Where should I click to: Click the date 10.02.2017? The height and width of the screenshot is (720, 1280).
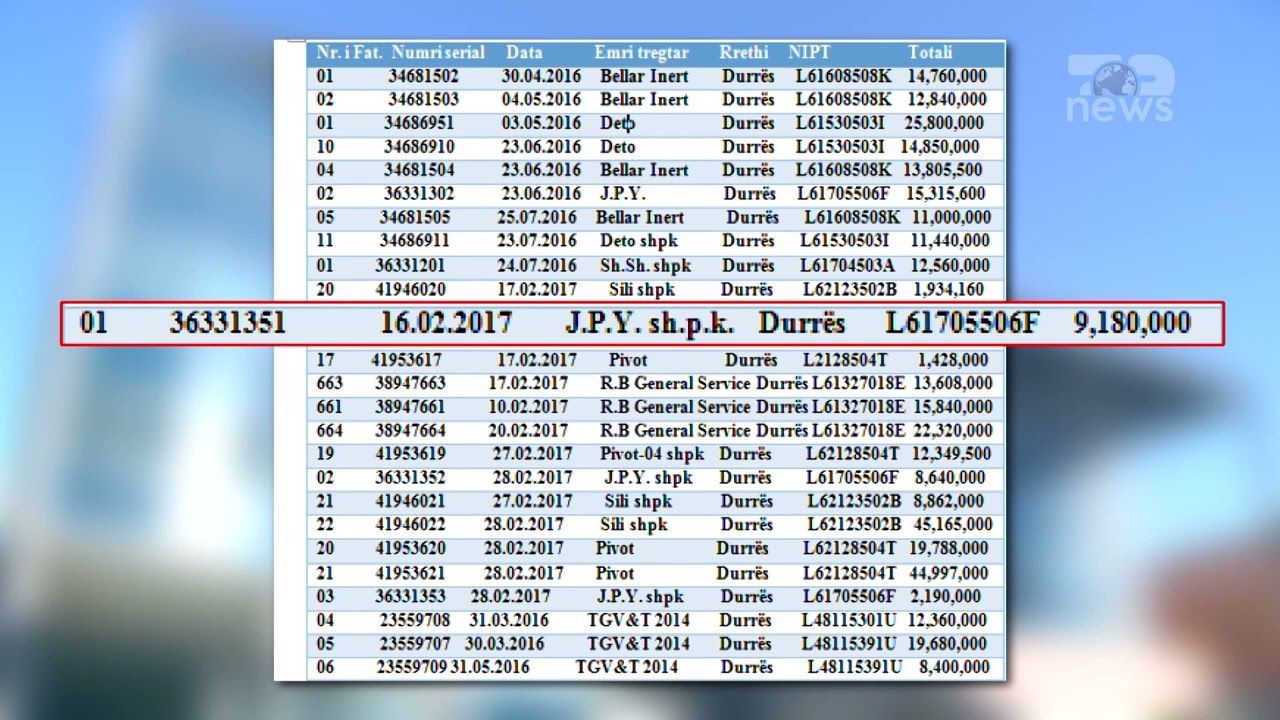point(529,407)
